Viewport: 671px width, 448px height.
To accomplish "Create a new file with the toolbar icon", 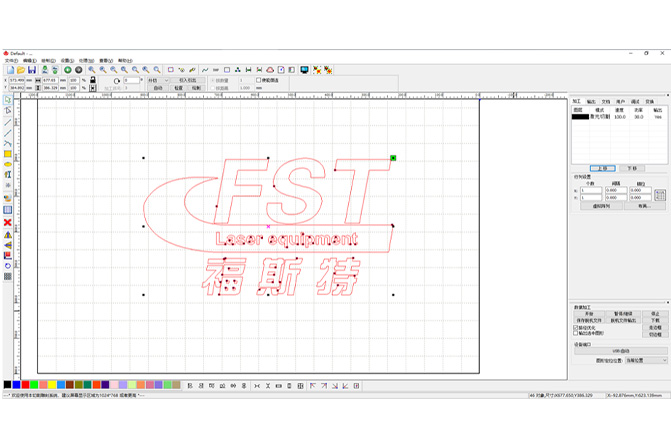I will (x=10, y=70).
